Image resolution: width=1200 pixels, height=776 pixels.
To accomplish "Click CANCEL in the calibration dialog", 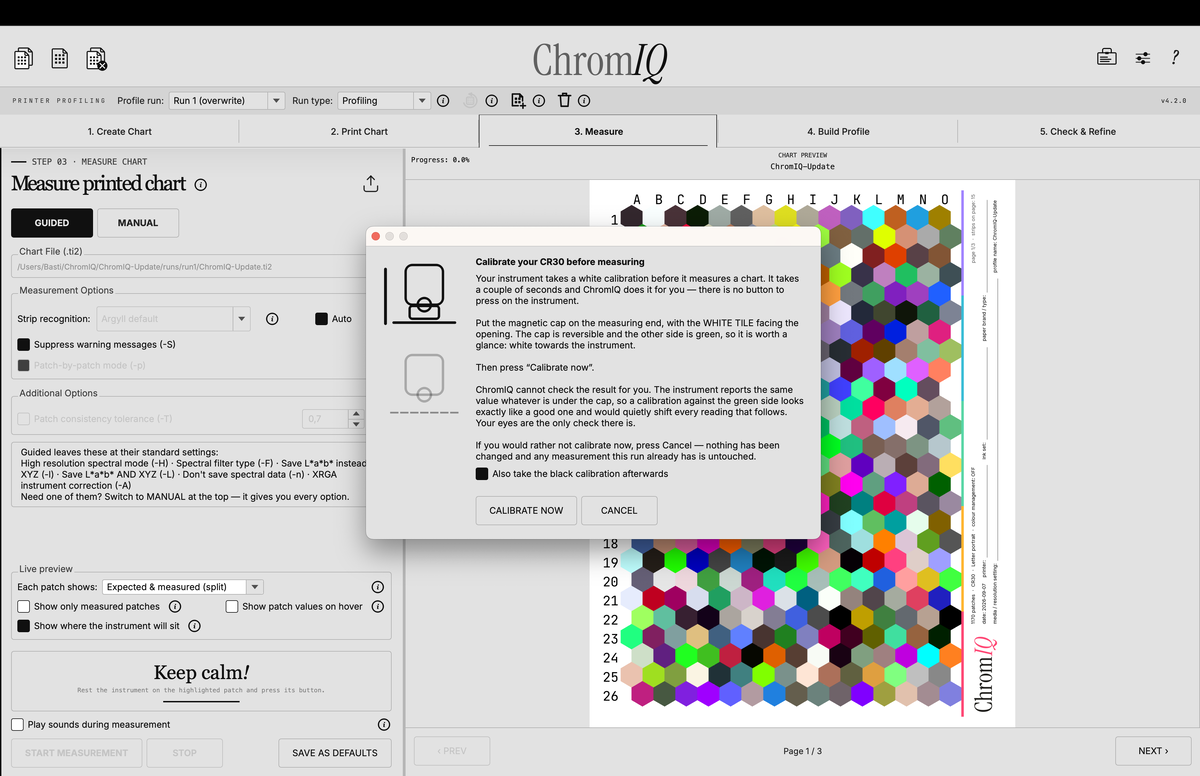I will 619,510.
